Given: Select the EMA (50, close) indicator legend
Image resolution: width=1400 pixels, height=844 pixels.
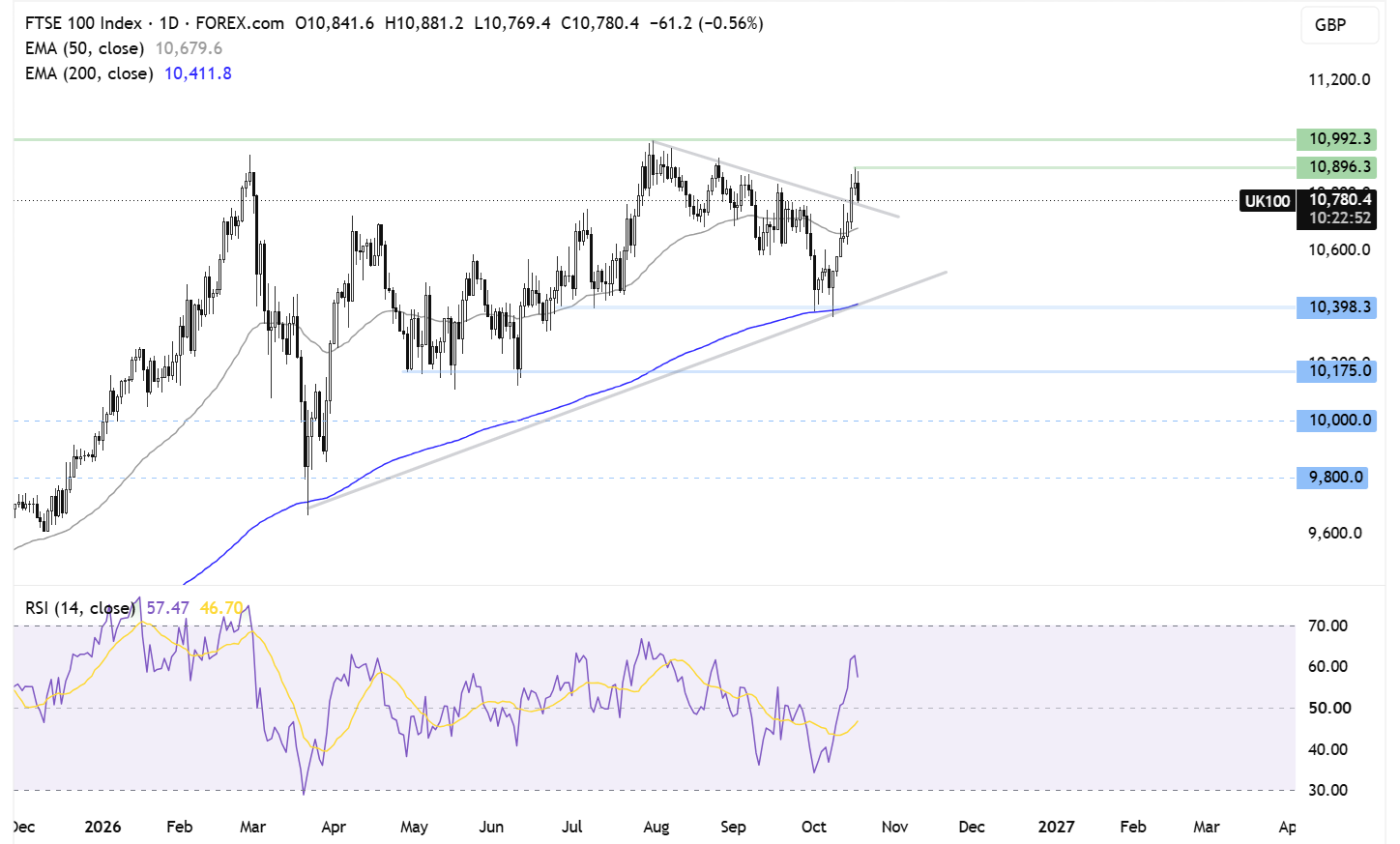Looking at the screenshot, I should click(x=85, y=48).
